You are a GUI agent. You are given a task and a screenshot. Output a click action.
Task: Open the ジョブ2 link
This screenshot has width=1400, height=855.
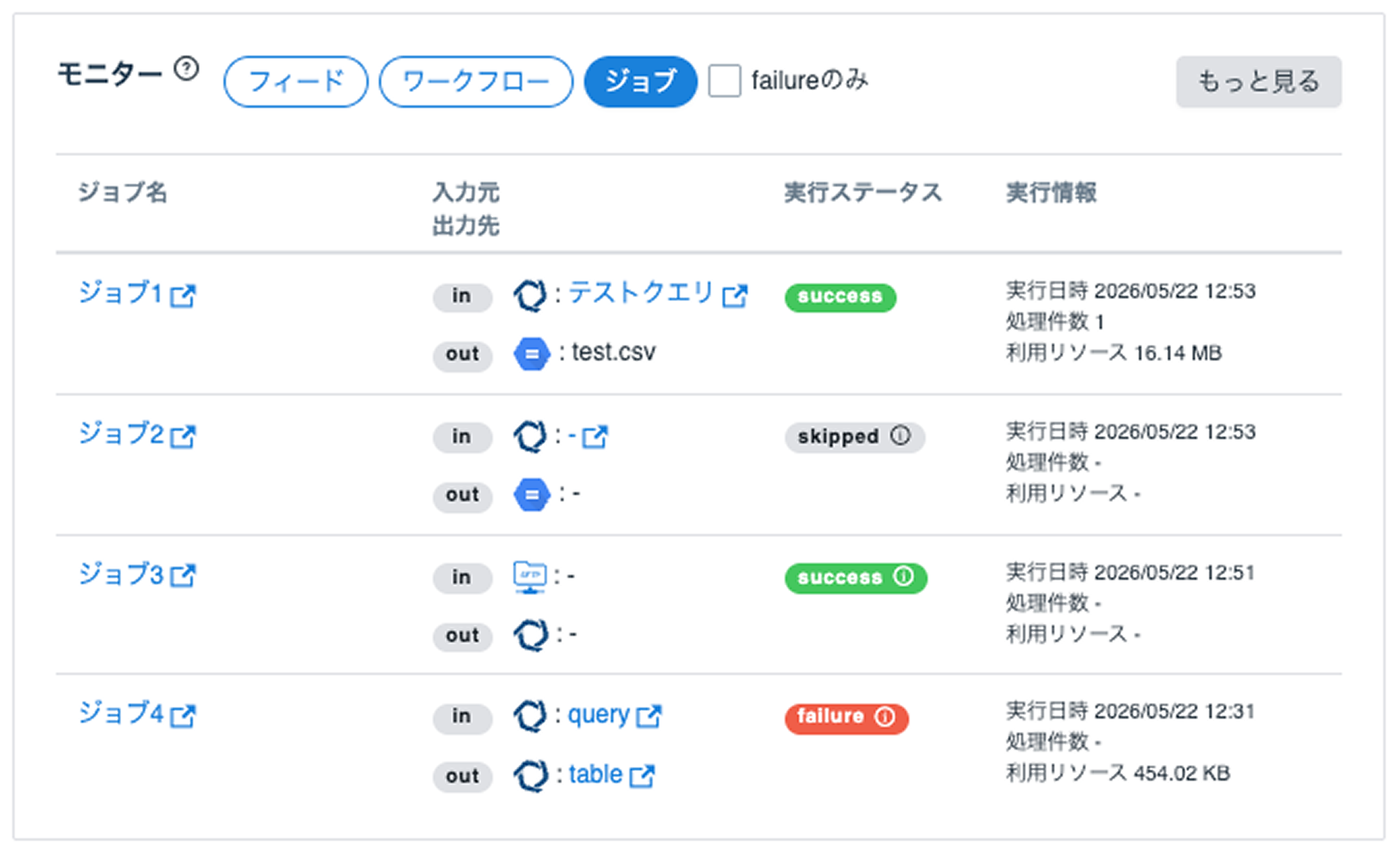click(122, 434)
